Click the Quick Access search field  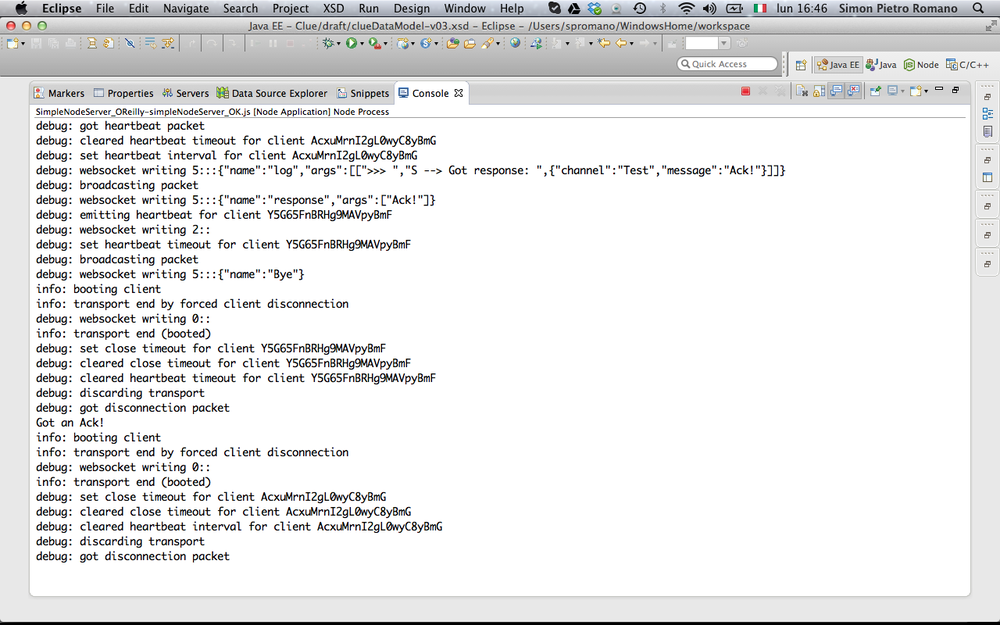pos(728,64)
